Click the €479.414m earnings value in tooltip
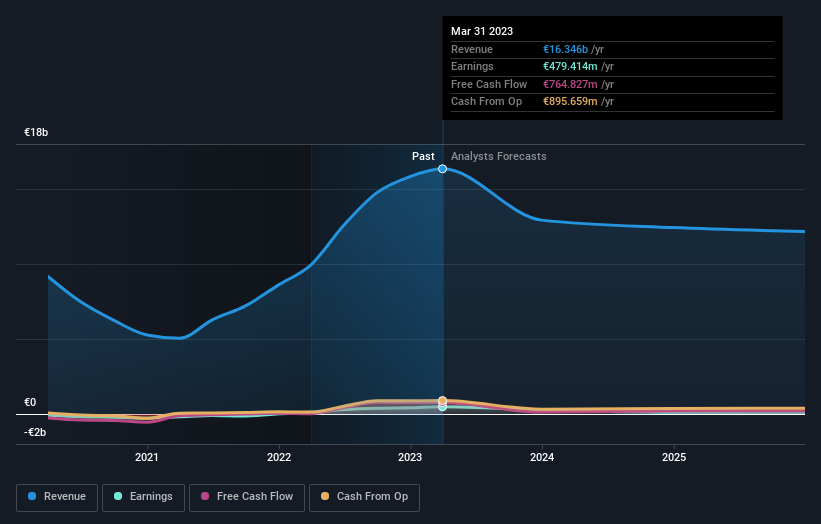The image size is (821, 524). coord(570,66)
